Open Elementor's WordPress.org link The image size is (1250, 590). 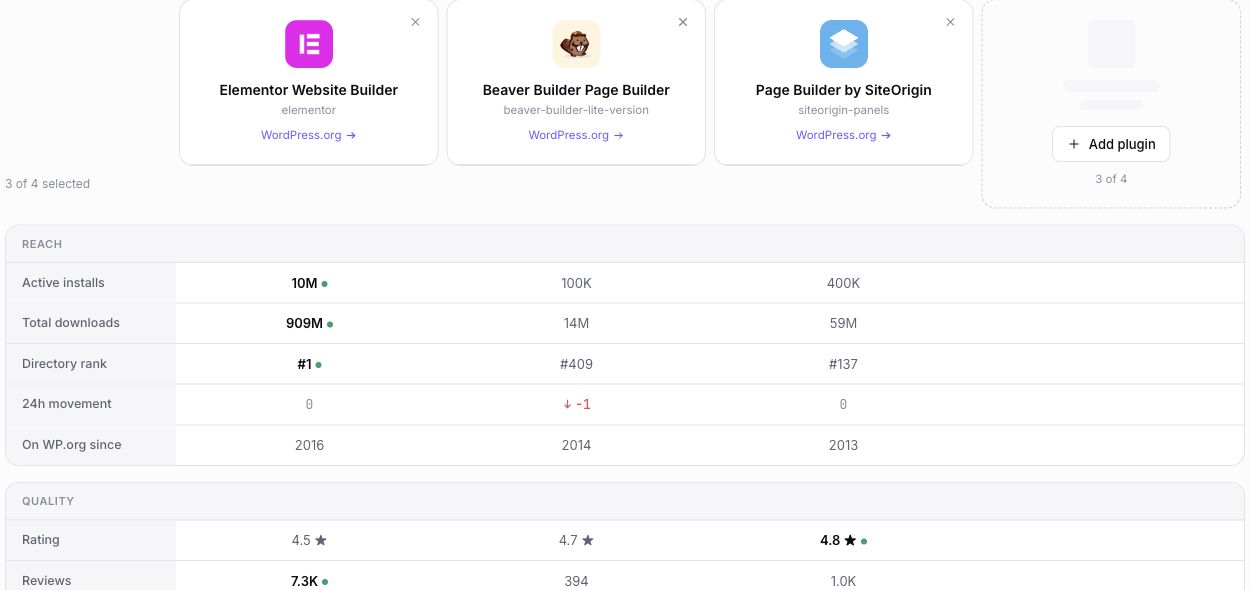[x=309, y=135]
